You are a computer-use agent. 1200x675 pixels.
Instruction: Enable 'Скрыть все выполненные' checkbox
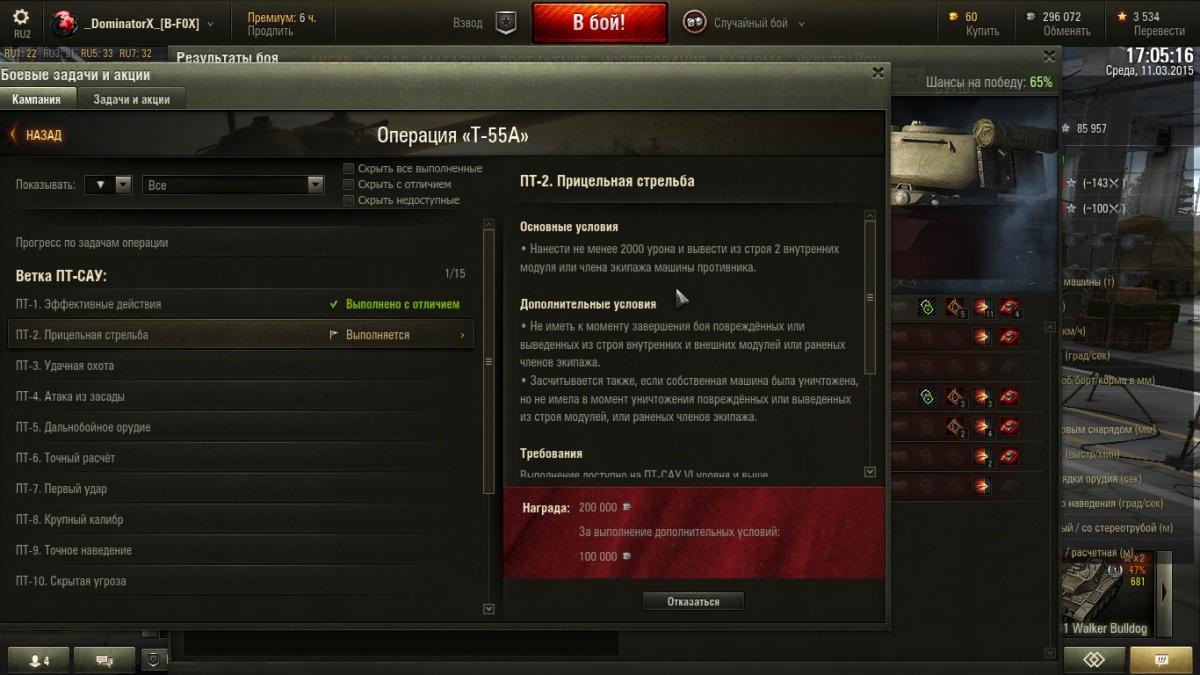[349, 168]
